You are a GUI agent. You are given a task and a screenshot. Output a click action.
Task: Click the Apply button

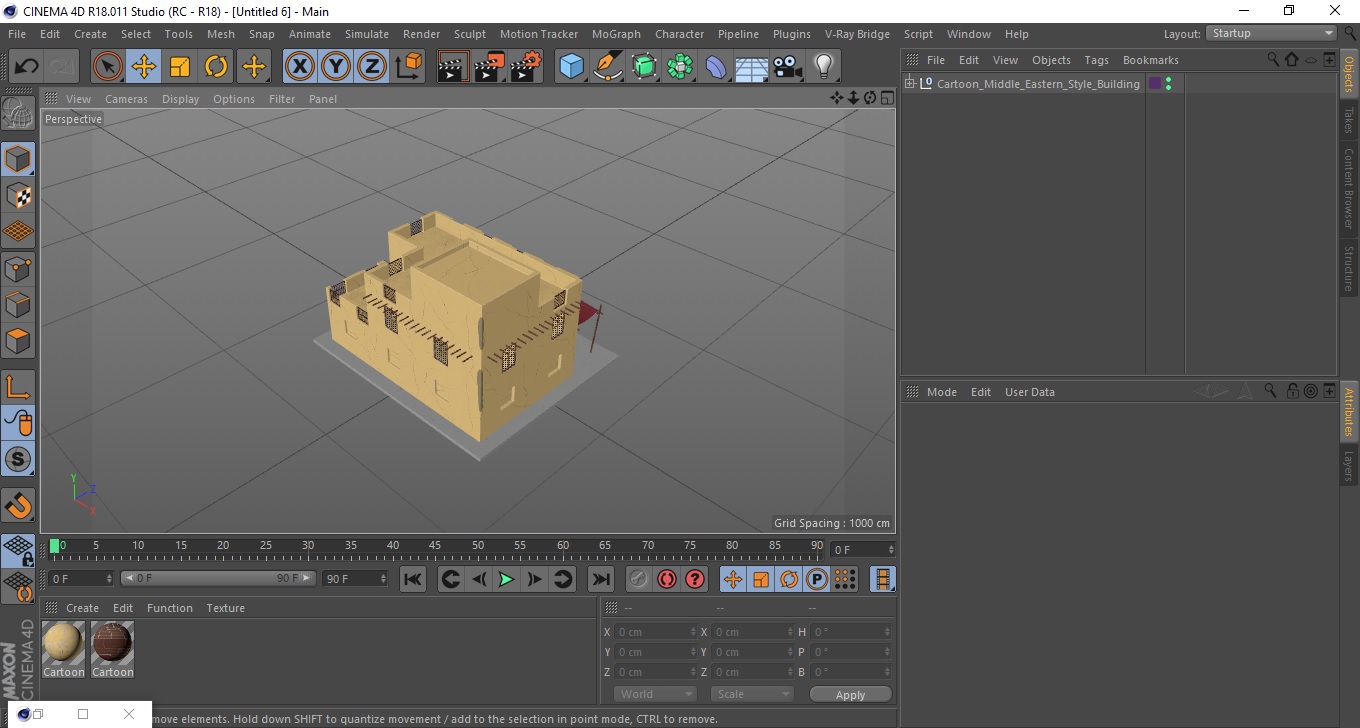pos(850,695)
